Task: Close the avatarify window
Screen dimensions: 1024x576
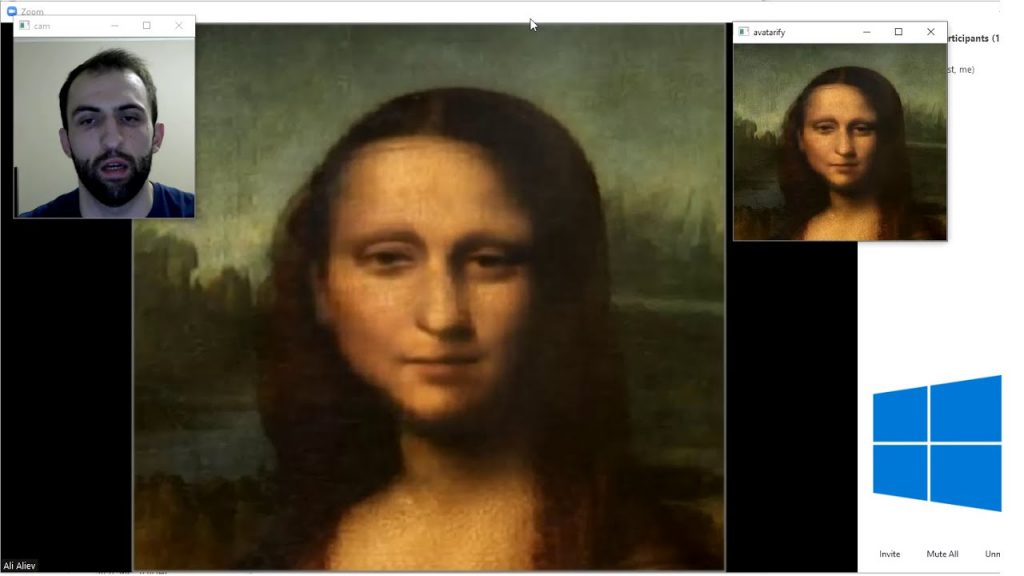Action: [931, 31]
